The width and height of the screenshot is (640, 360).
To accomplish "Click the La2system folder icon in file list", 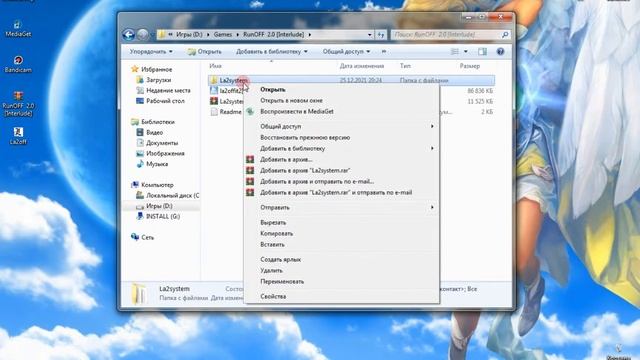I will [213, 80].
